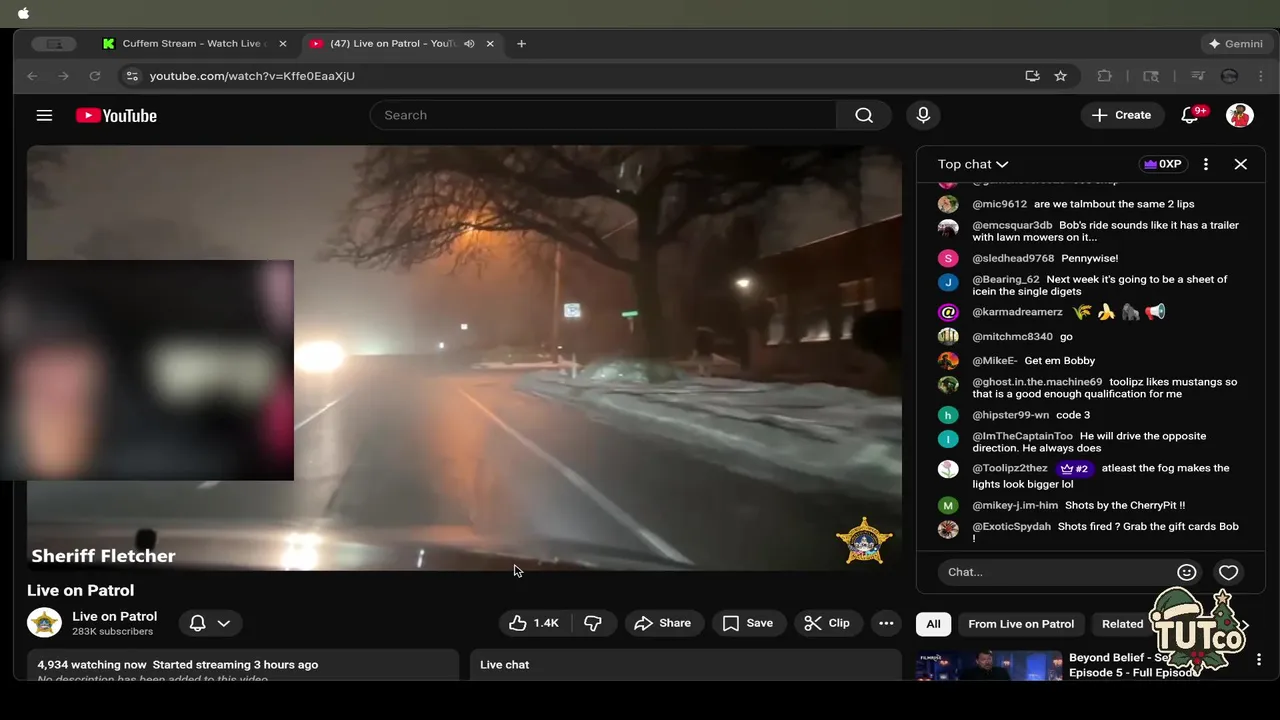This screenshot has width=1280, height=720.
Task: Toggle the channel notification bell
Action: click(x=198, y=623)
